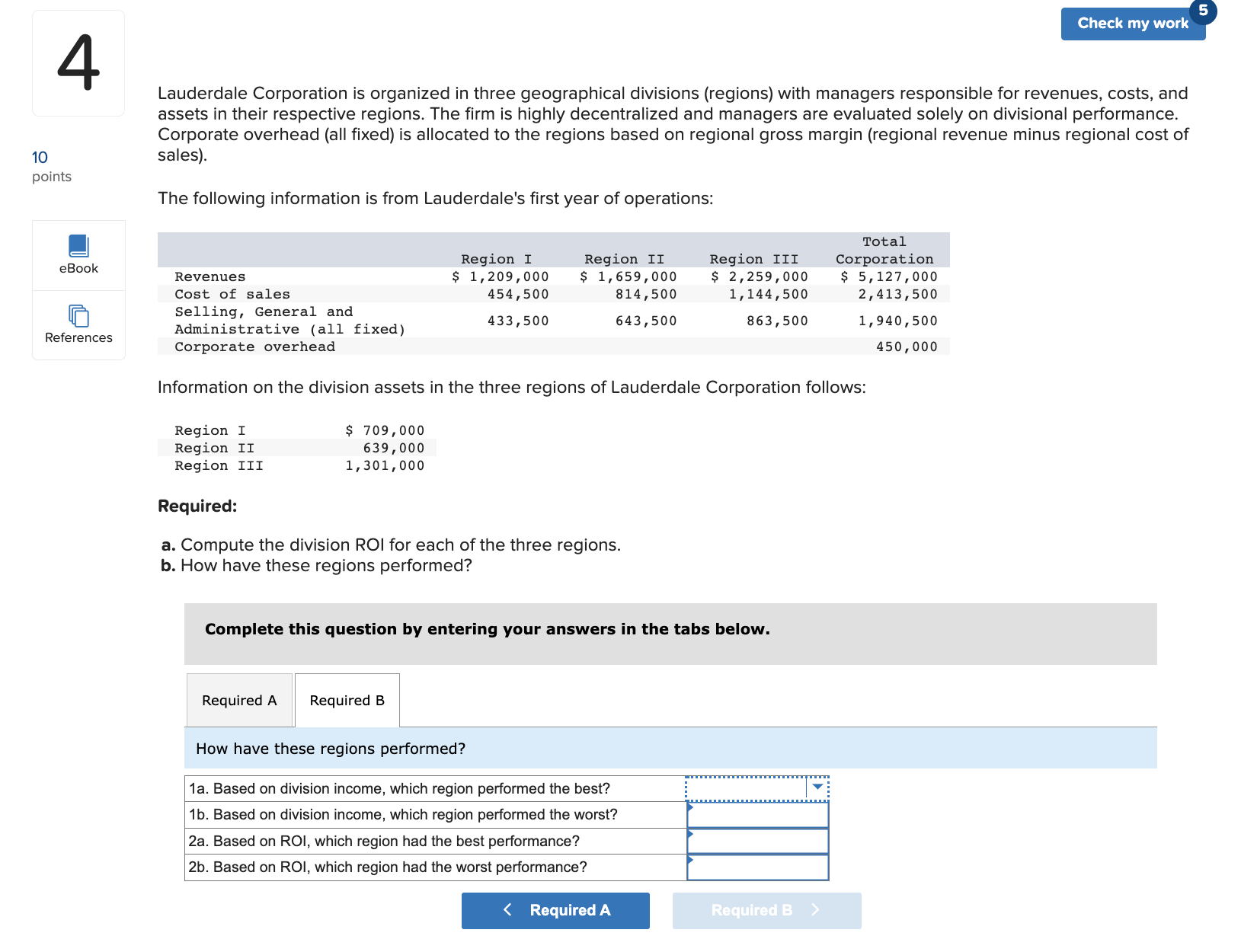Click the 'Region II' column header

point(624,259)
